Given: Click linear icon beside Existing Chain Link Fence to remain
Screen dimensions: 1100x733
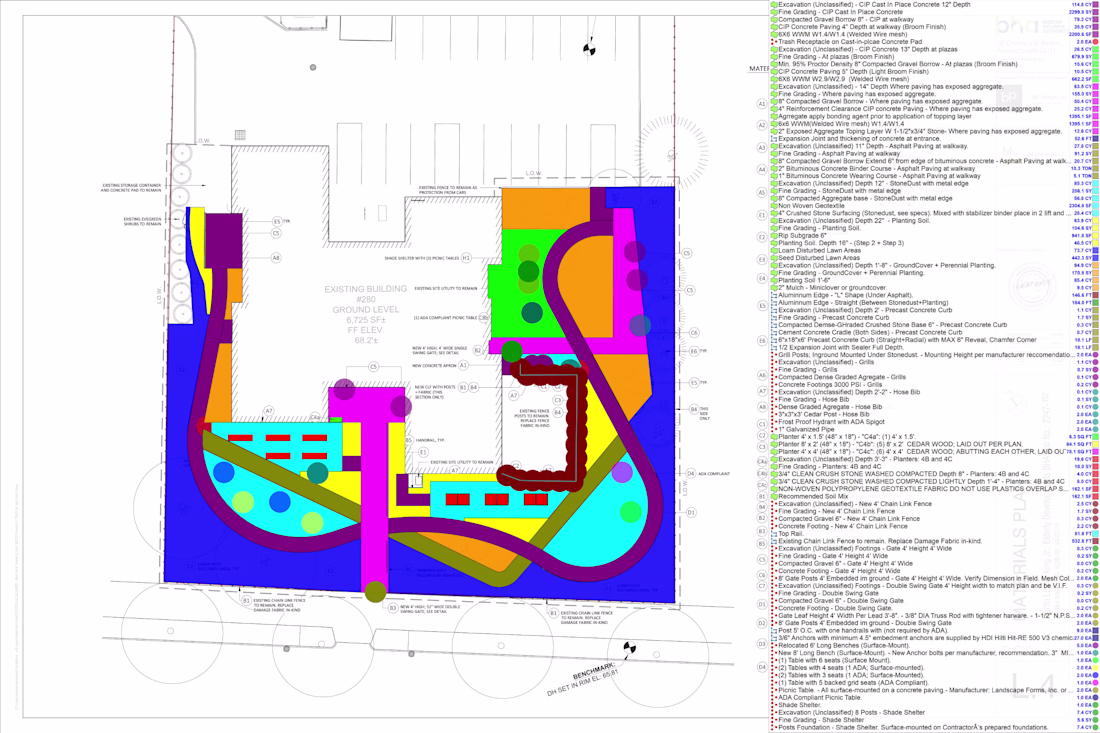Looking at the screenshot, I should coord(774,542).
